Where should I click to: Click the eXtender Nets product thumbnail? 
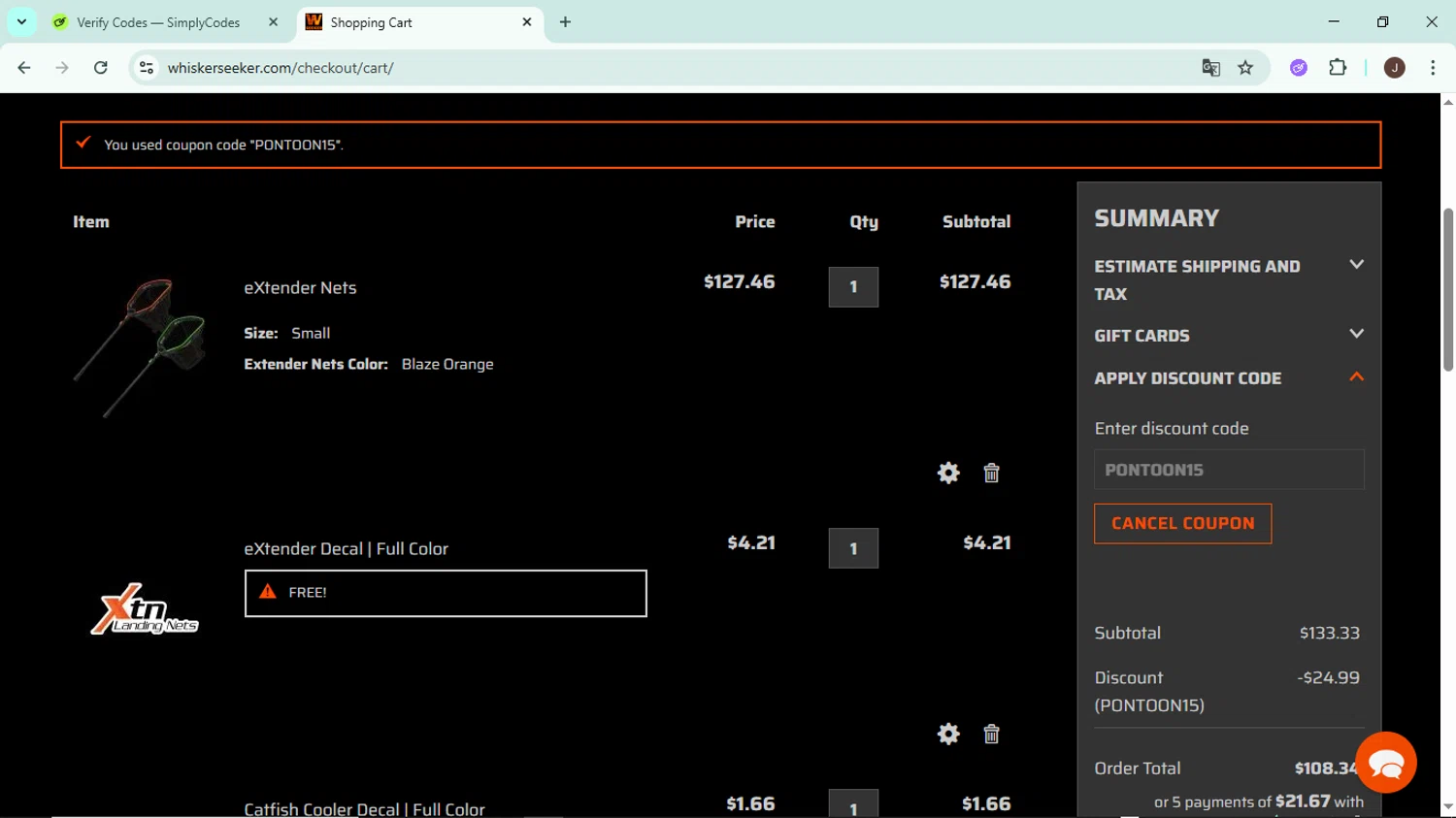142,346
